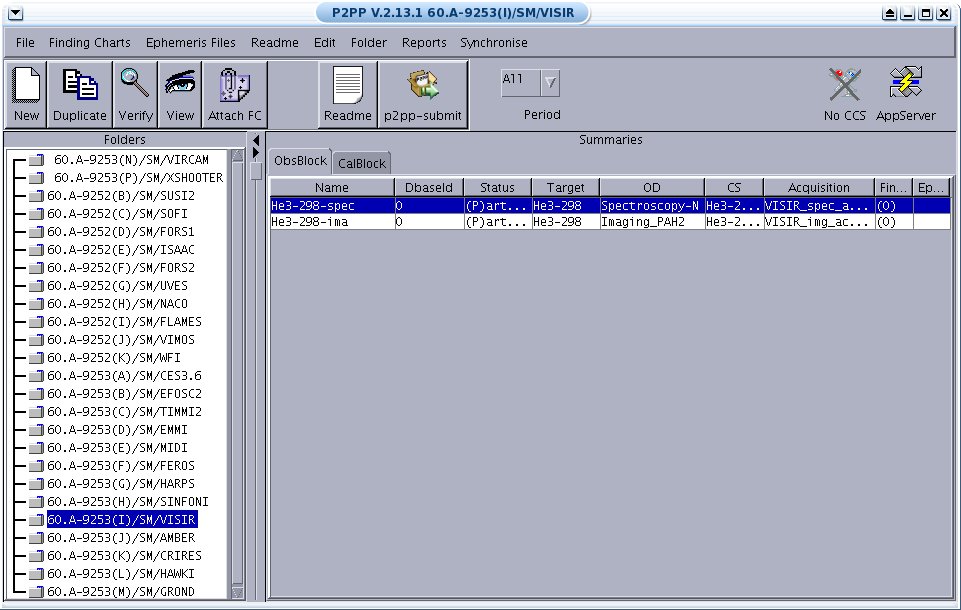
Task: Open the Reports menu
Action: coord(424,42)
